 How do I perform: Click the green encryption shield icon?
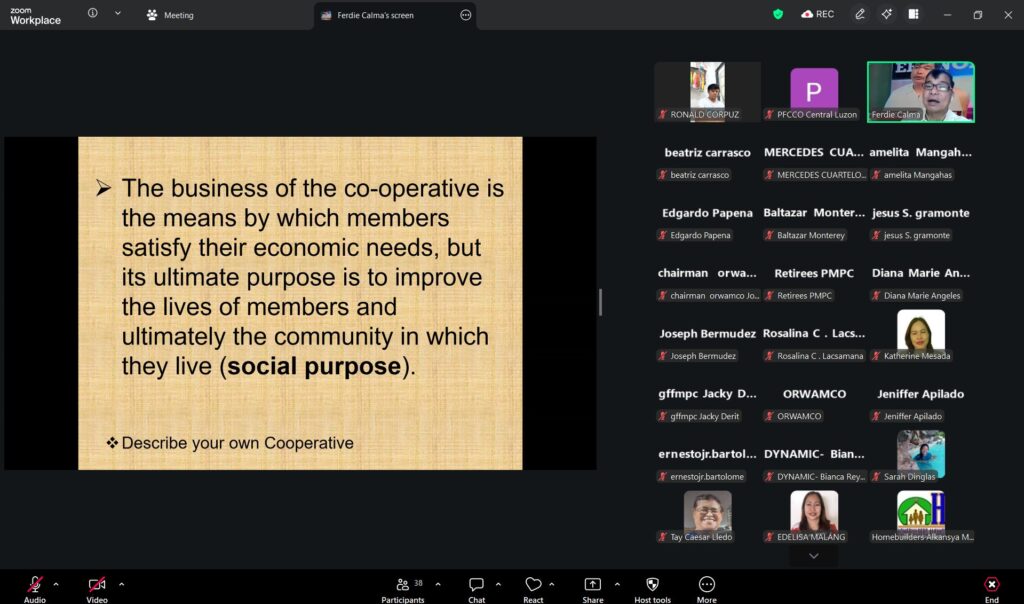pos(778,14)
